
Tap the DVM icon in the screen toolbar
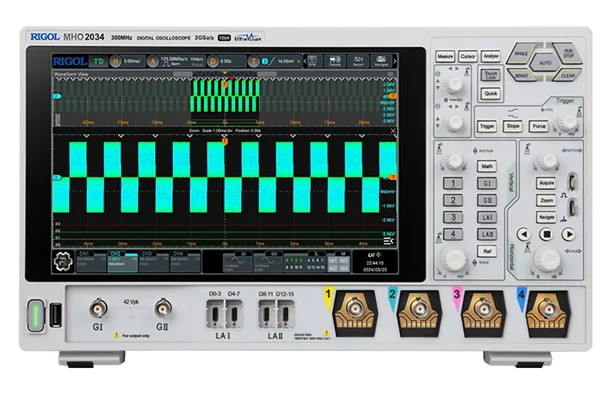[313, 61]
